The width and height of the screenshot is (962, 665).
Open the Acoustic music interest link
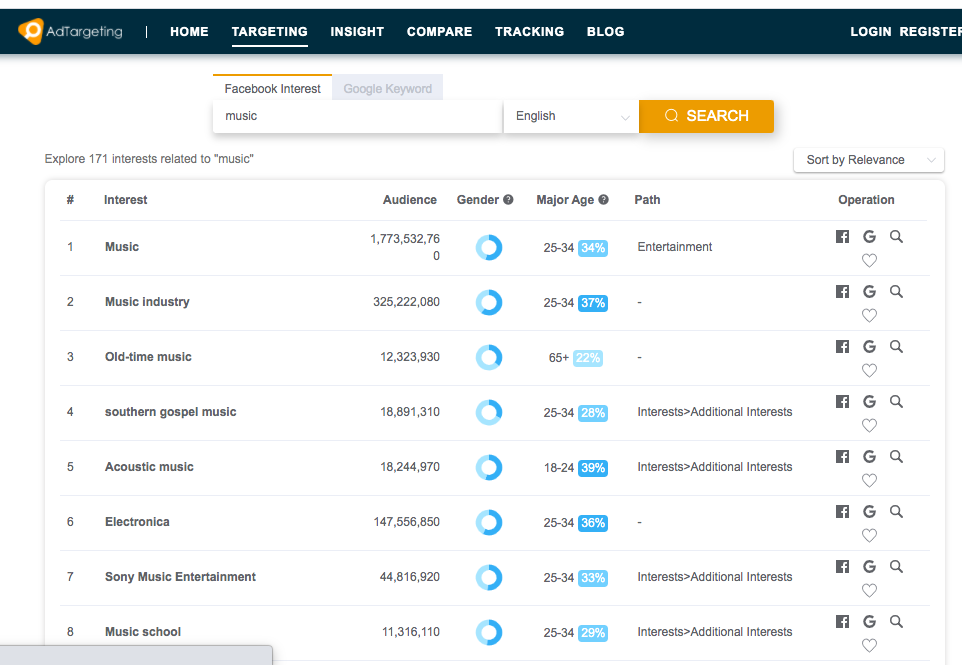pos(149,467)
